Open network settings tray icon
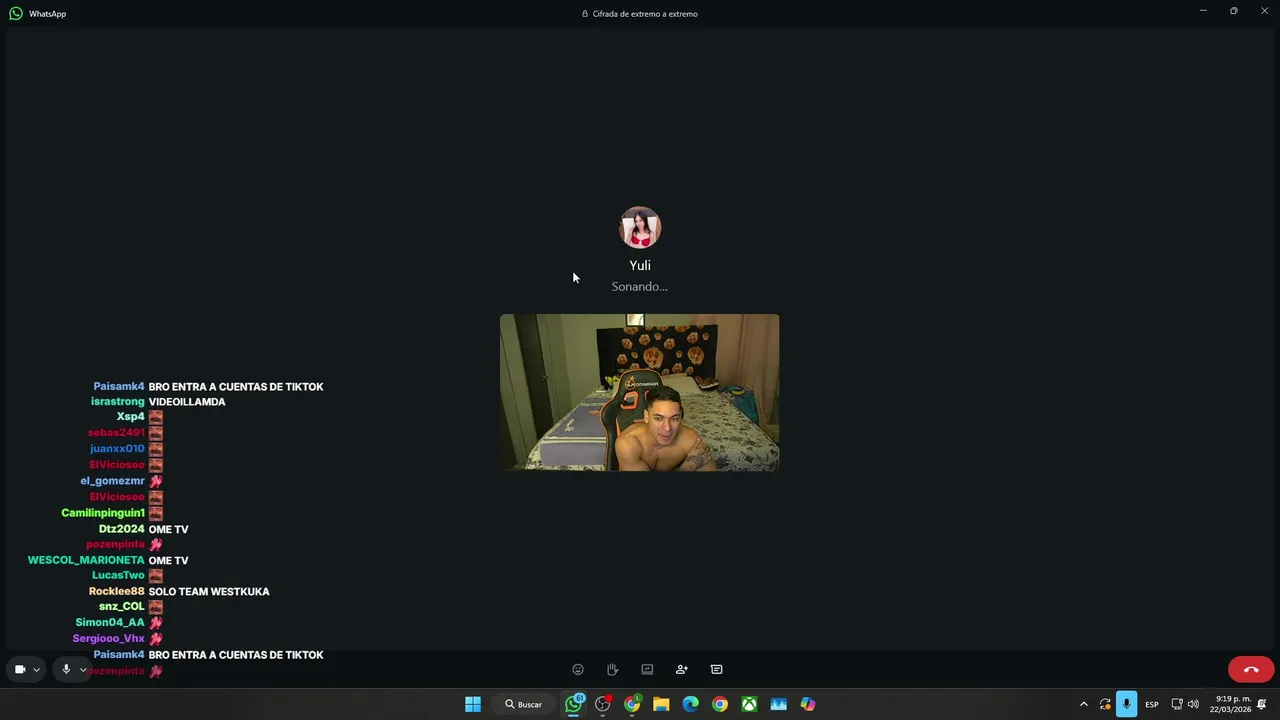 pos(1177,704)
